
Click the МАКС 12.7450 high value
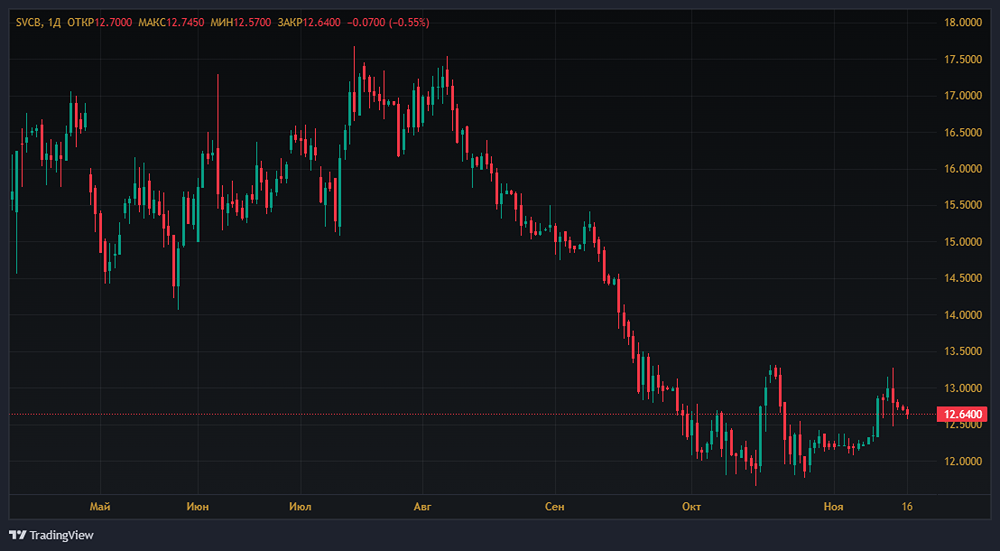pos(171,22)
